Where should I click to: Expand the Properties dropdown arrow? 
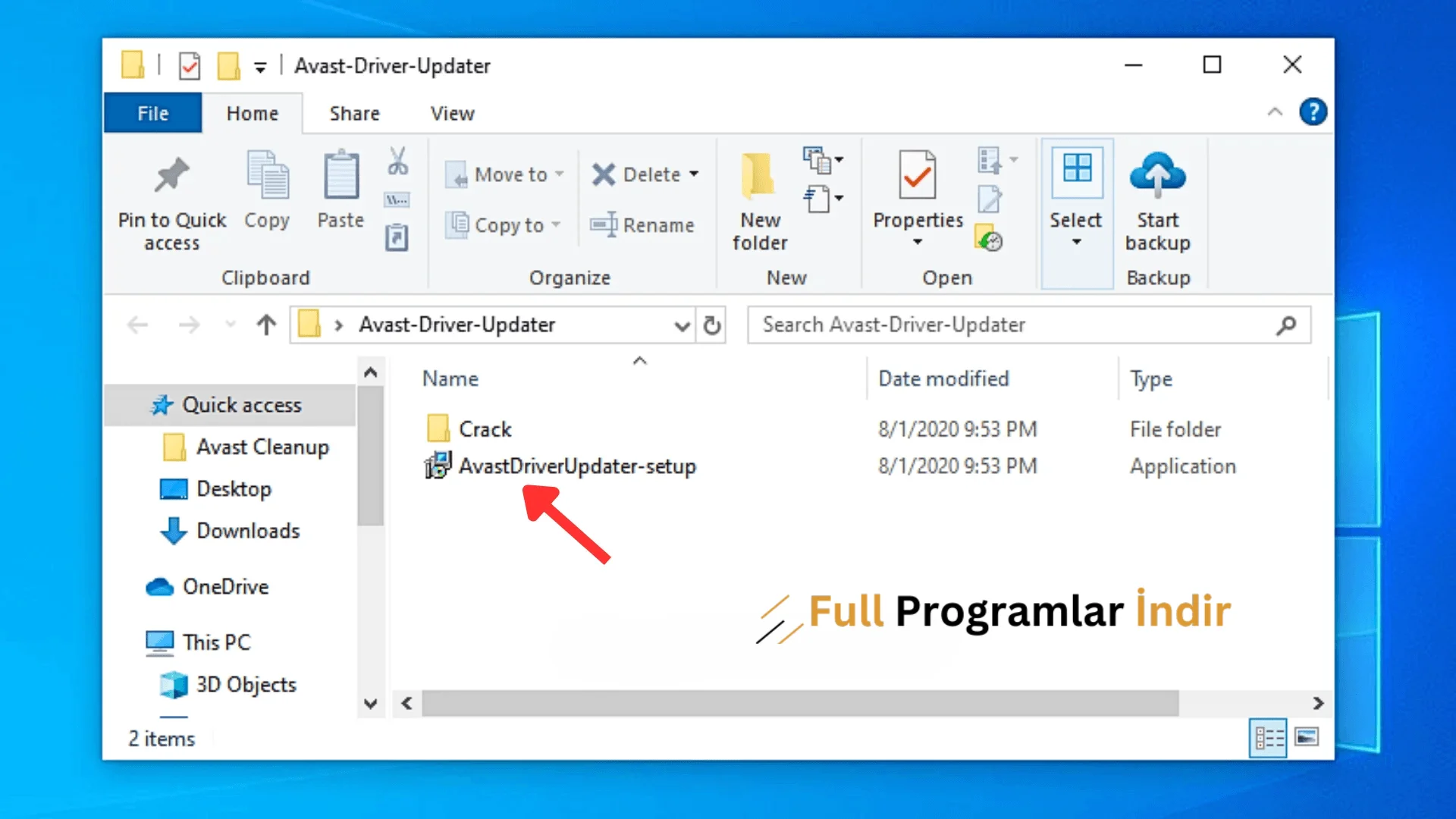pos(918,242)
